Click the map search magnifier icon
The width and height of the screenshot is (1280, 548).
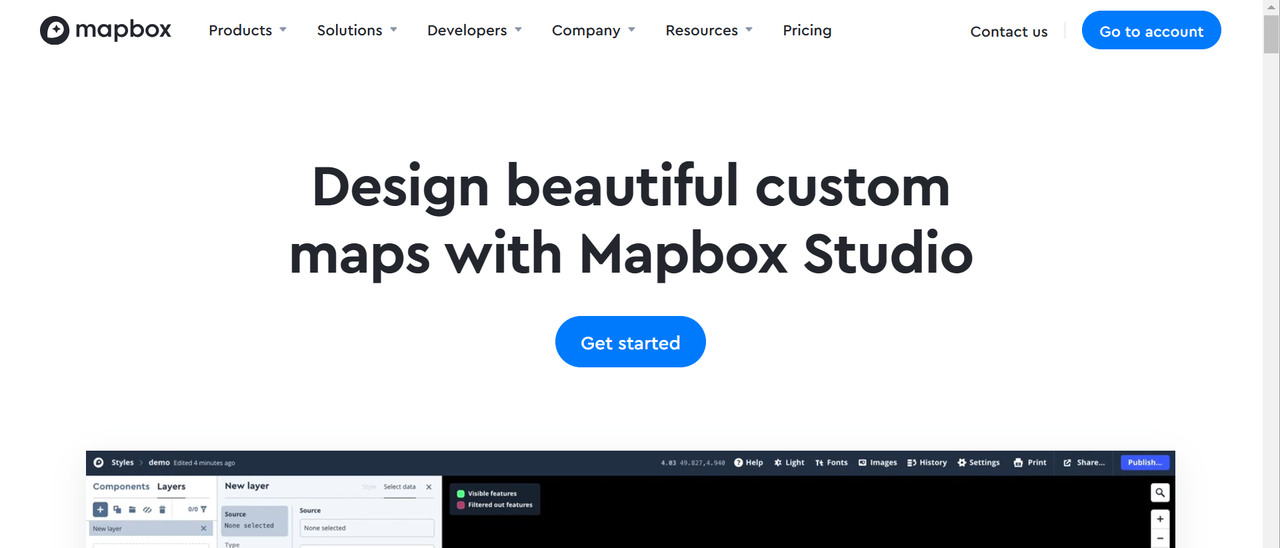[1159, 493]
